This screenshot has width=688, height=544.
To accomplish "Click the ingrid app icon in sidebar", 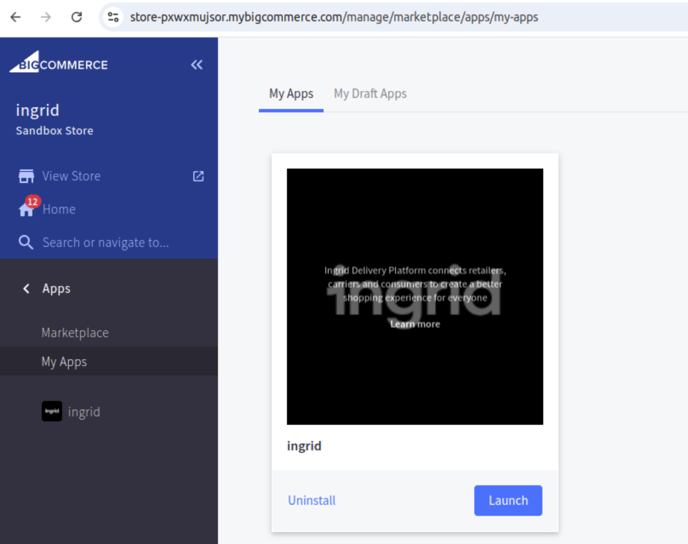I will click(x=52, y=412).
